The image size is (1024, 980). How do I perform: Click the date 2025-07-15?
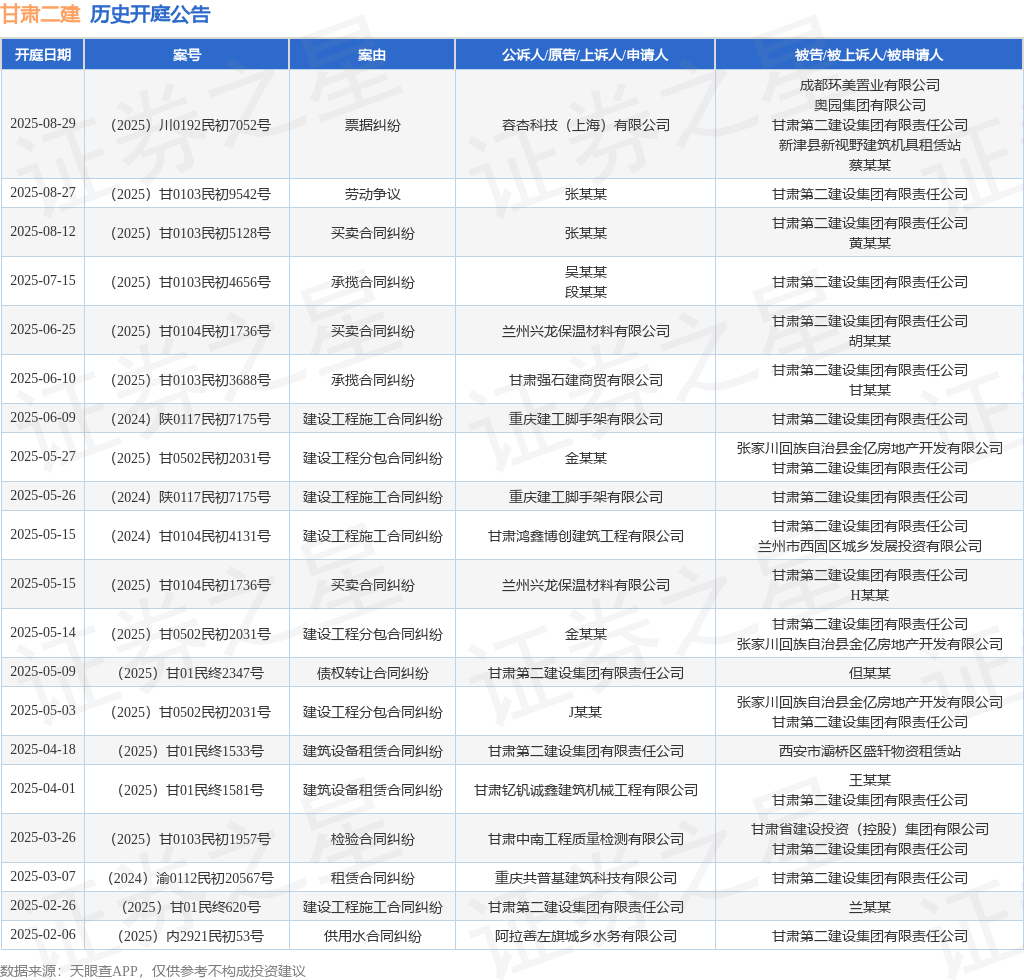pos(43,281)
